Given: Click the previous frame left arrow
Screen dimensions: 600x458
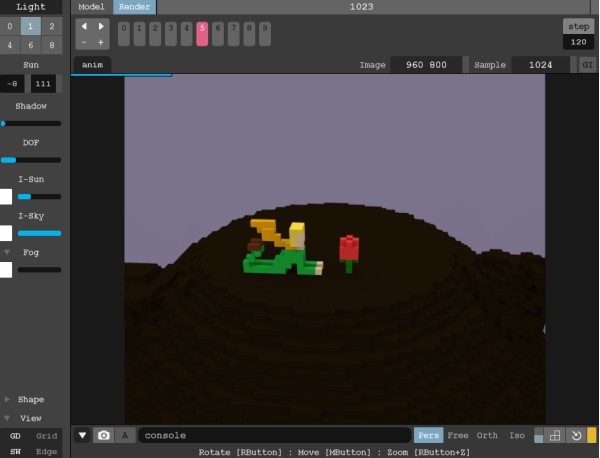Looking at the screenshot, I should [x=84, y=27].
